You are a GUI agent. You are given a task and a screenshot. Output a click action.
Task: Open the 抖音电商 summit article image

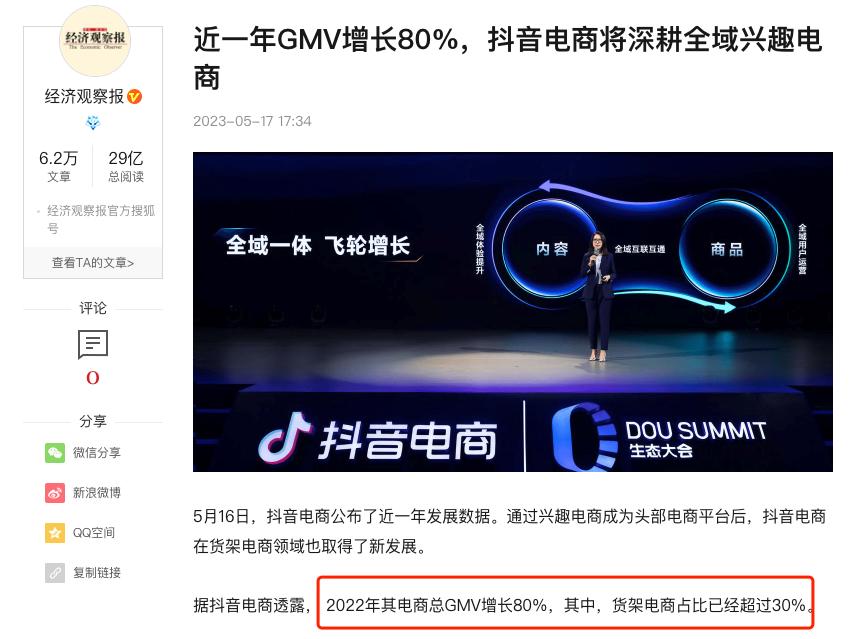point(512,312)
